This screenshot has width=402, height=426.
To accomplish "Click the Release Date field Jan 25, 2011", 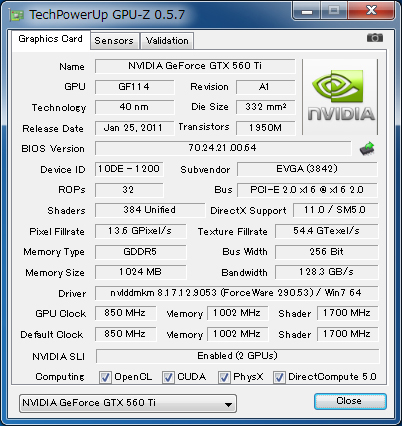I will 134,128.
